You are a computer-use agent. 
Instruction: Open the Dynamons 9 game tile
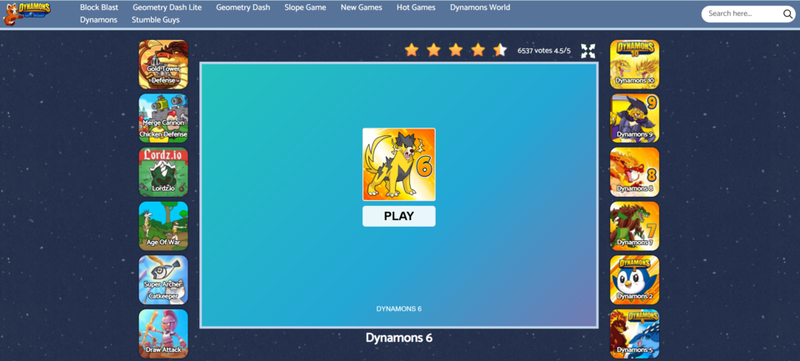click(635, 118)
